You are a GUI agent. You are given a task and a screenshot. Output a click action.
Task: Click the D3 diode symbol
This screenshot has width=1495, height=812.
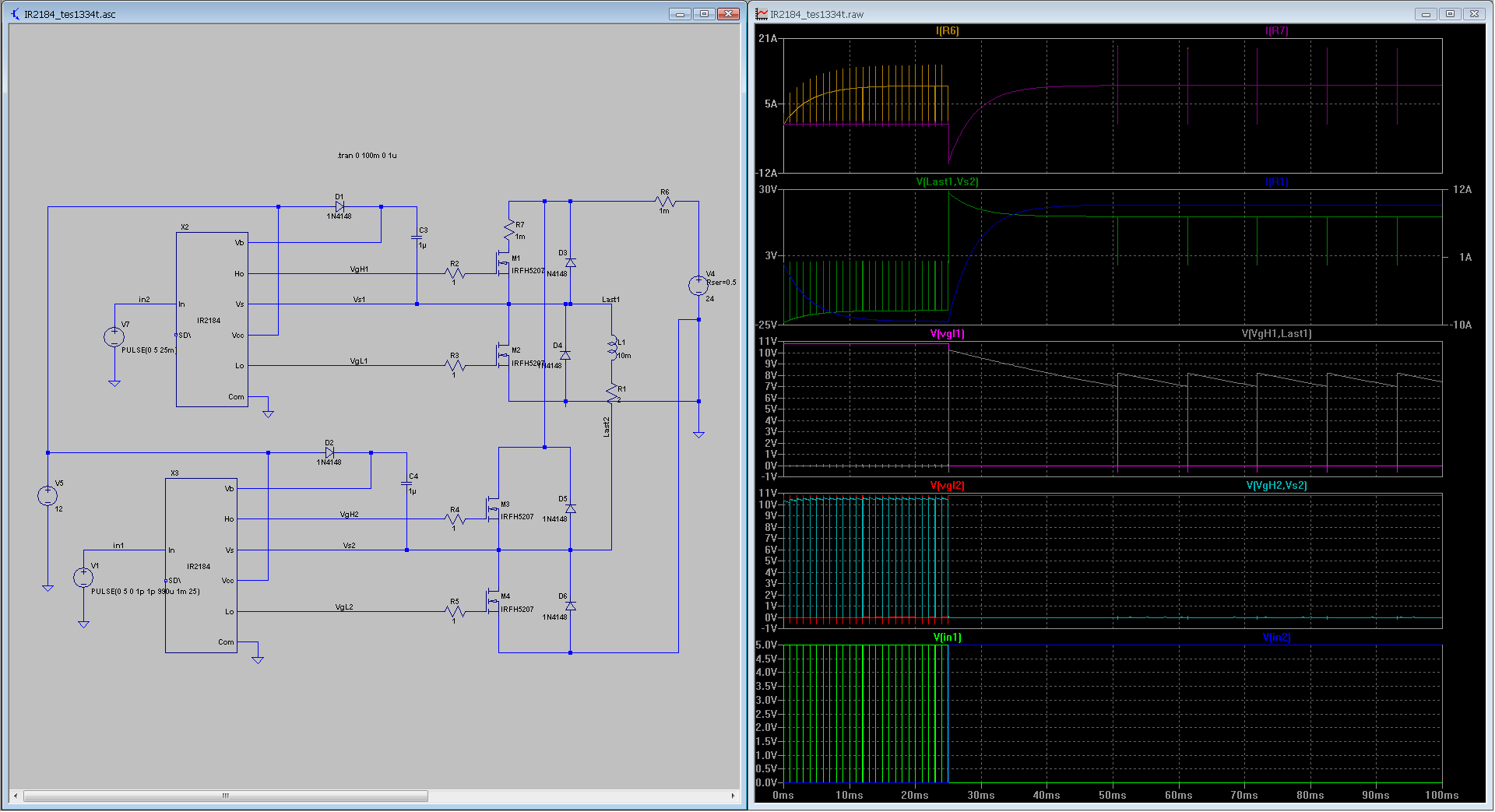[x=570, y=263]
